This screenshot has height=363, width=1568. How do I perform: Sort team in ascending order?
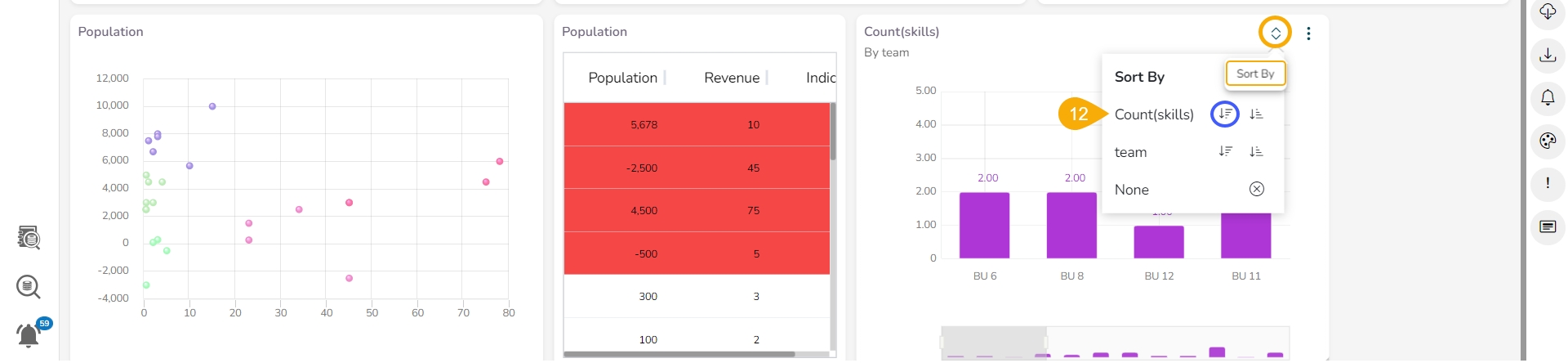point(1256,152)
